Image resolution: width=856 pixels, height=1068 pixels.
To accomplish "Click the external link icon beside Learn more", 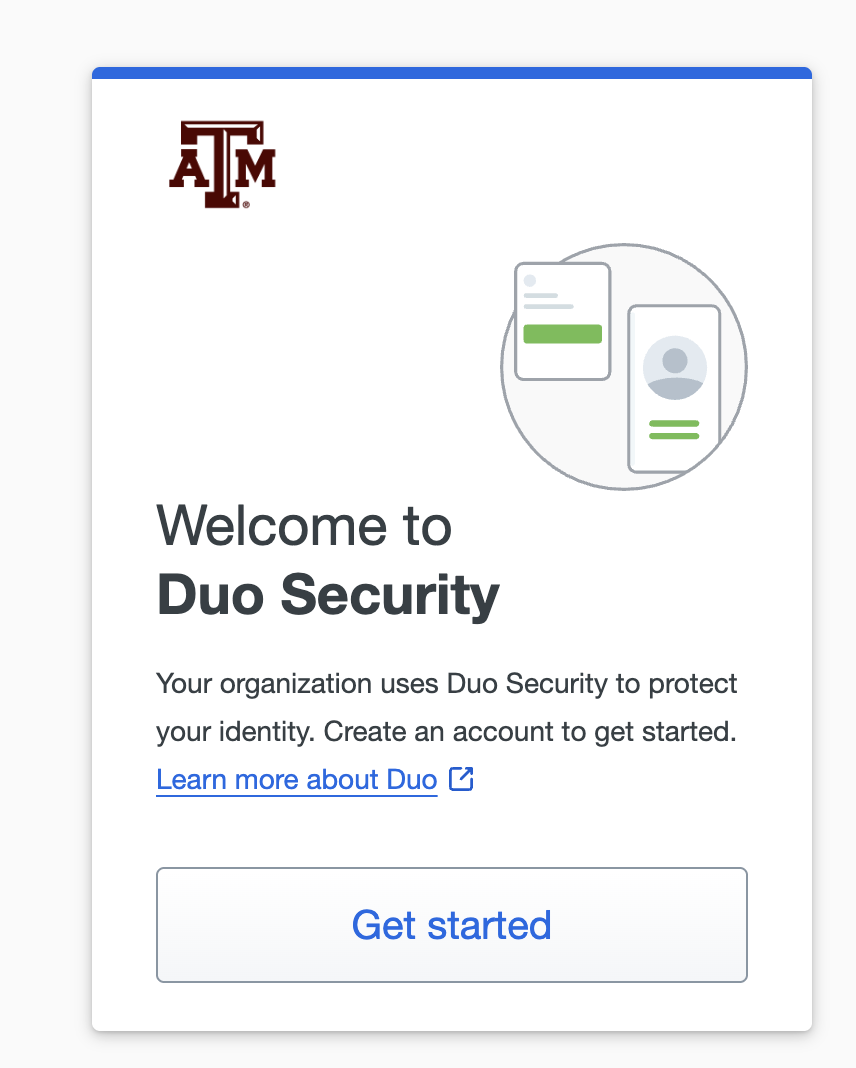I will [461, 778].
